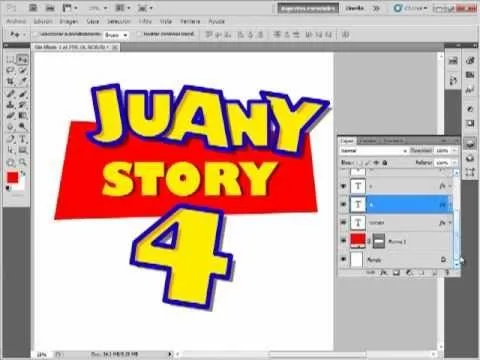
Task: Open the Ayuda menu
Action: [x=217, y=21]
